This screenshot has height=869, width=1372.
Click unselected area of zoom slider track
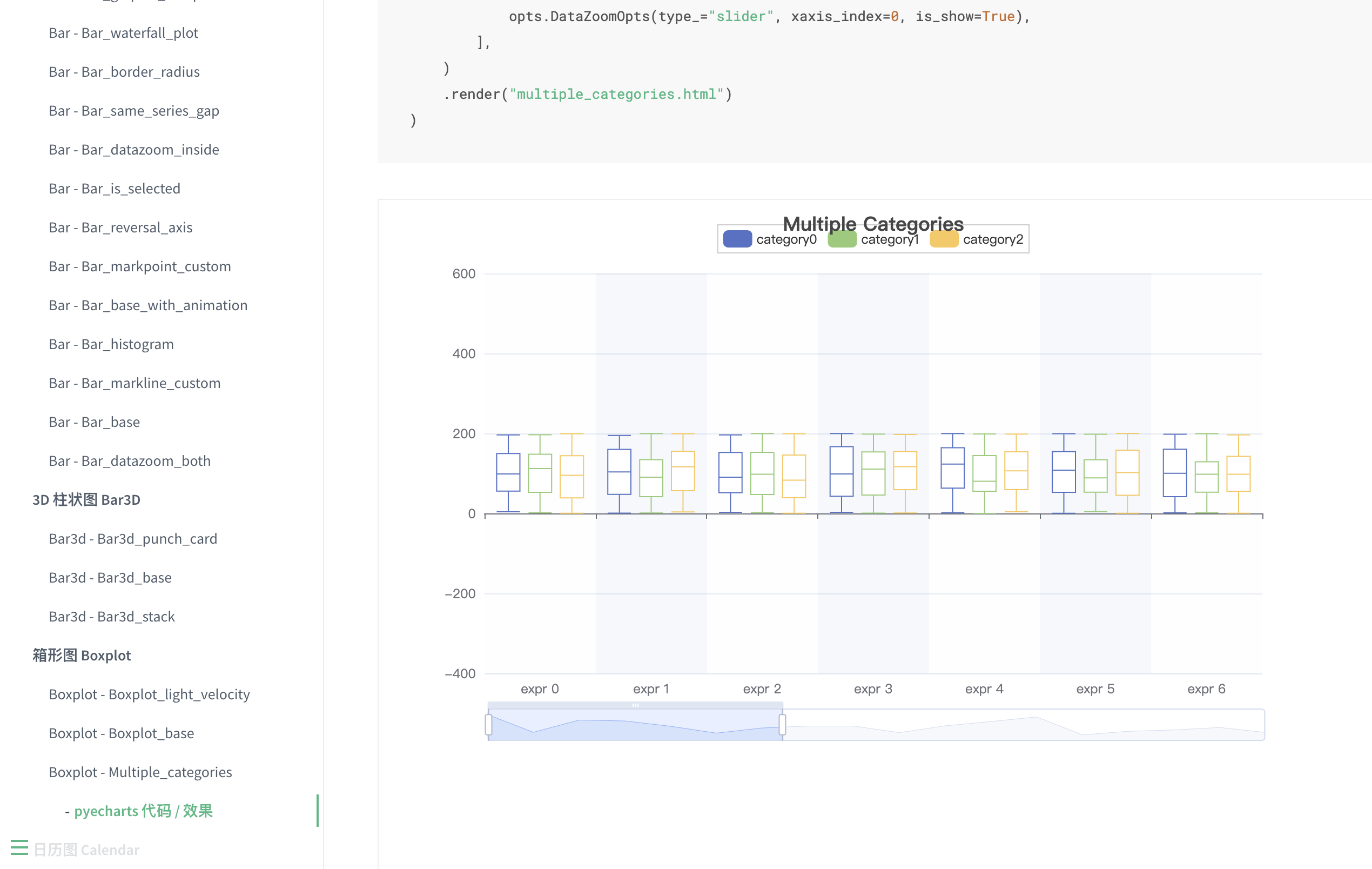(1026, 725)
